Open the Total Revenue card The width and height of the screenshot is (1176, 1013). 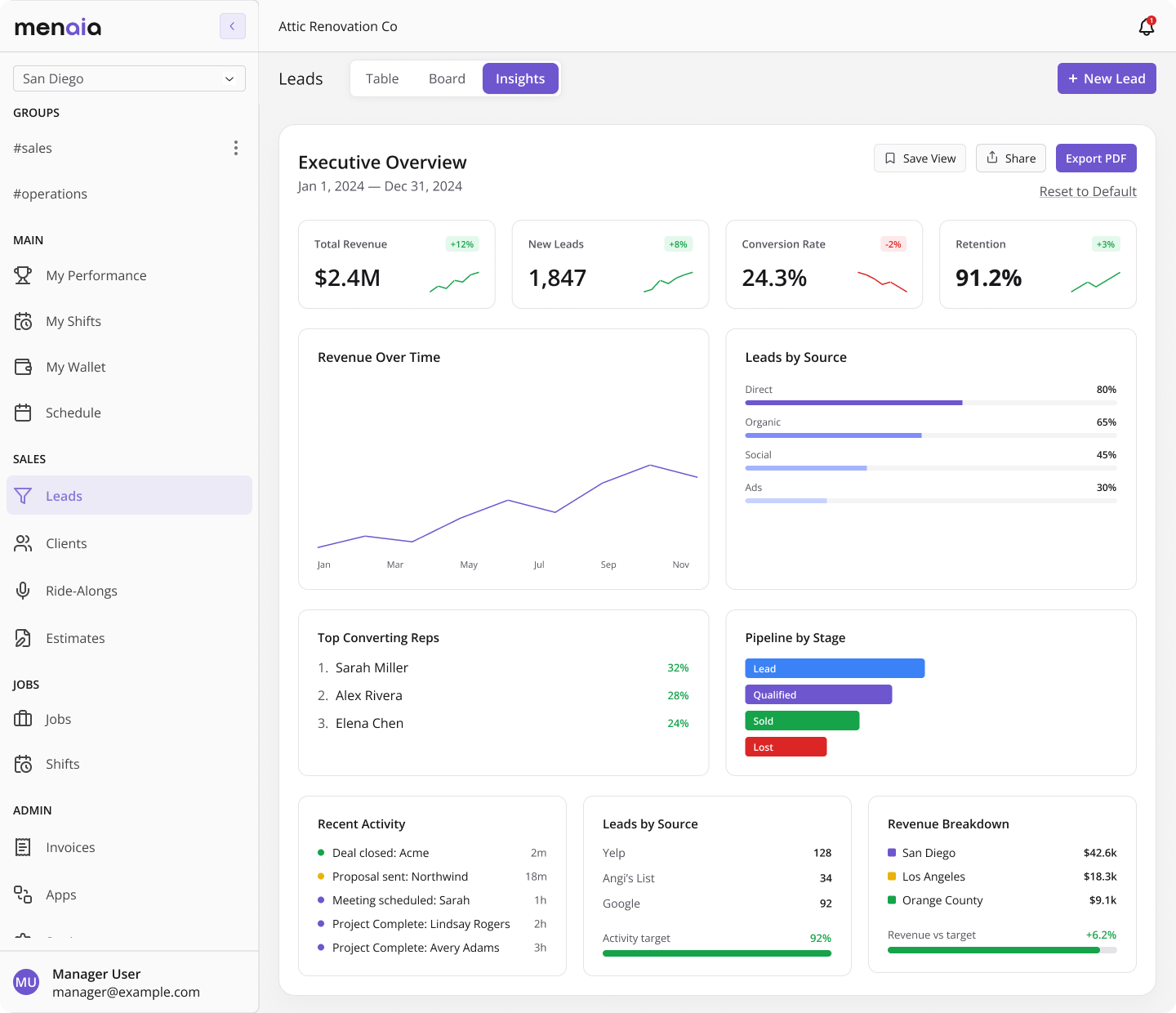397,264
